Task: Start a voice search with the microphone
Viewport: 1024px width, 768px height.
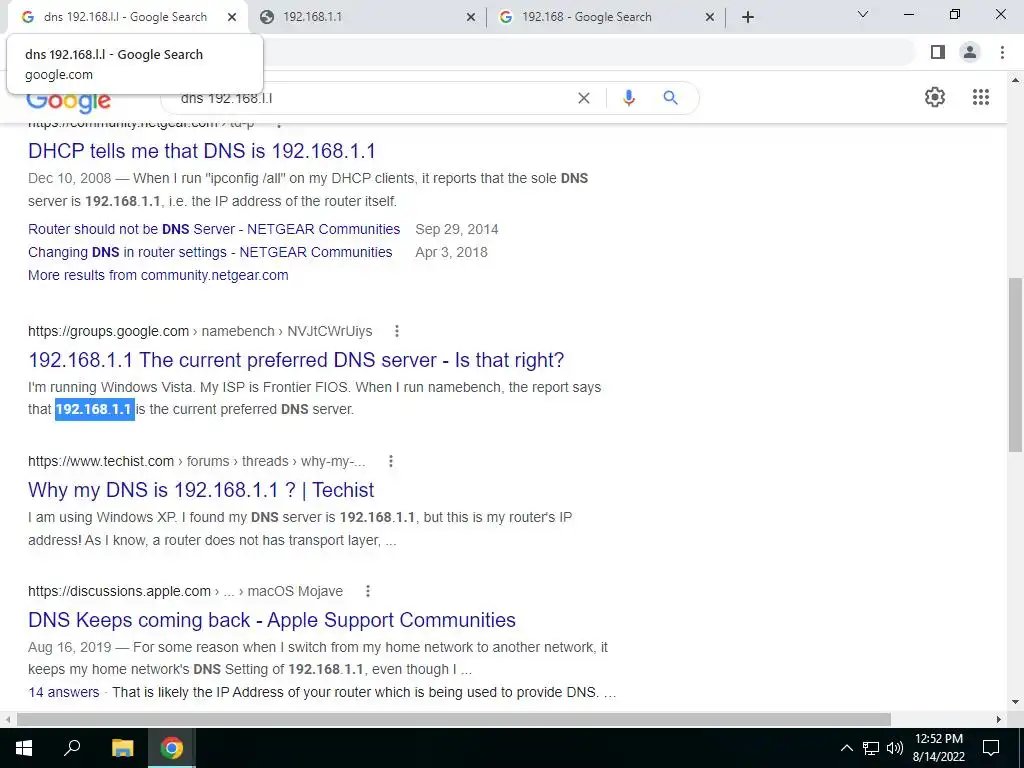Action: pyautogui.click(x=629, y=98)
